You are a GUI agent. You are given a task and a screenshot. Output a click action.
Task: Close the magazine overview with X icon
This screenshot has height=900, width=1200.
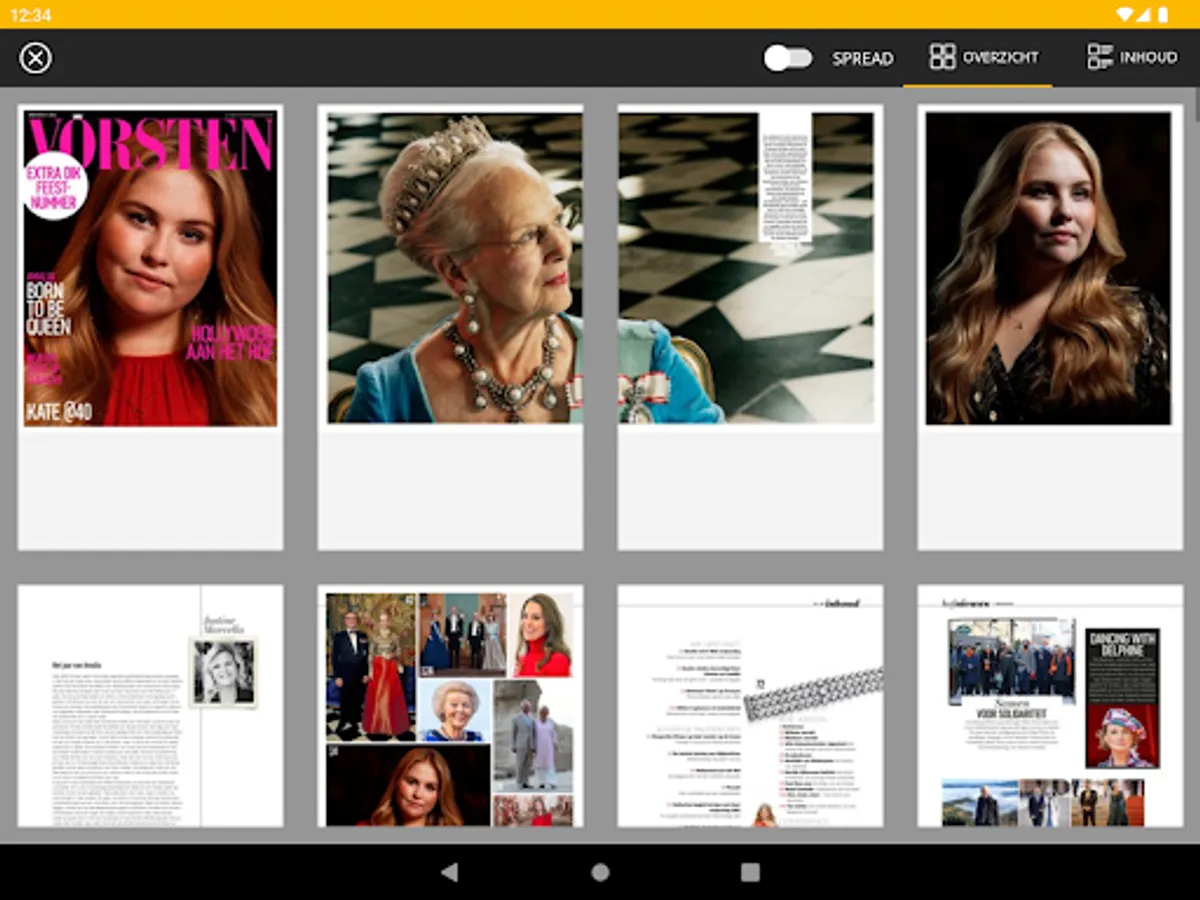tap(36, 58)
